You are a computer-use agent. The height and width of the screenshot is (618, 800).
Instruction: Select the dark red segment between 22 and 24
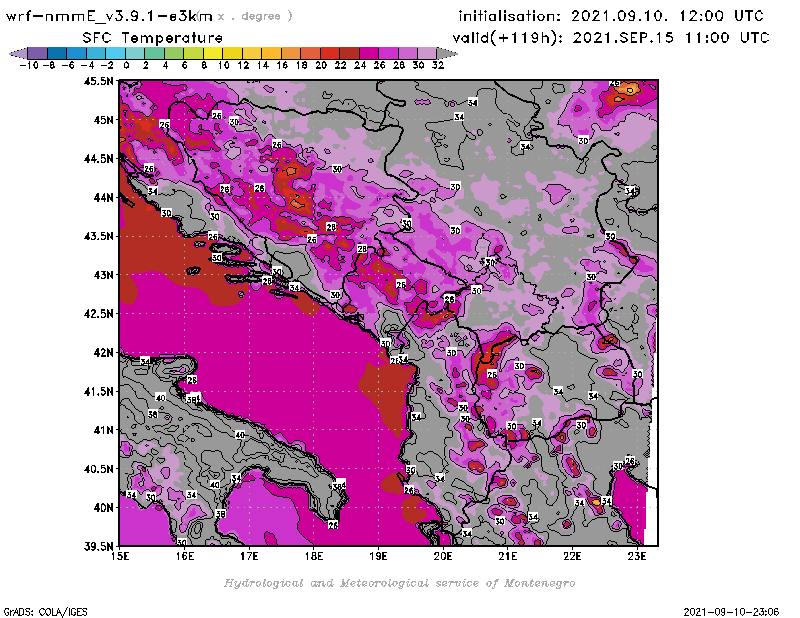pyautogui.click(x=349, y=53)
